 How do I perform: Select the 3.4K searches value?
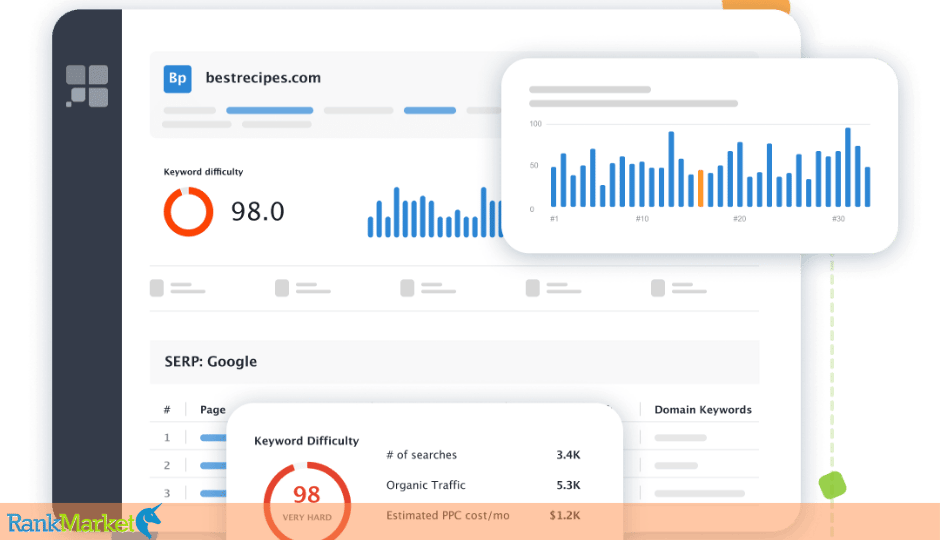coord(568,455)
